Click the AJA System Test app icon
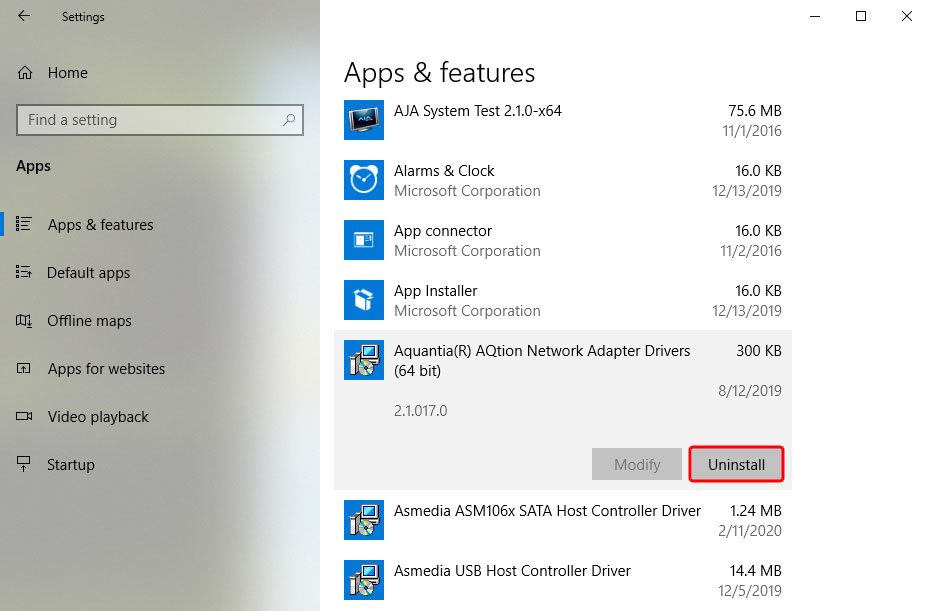Screen dimensions: 930x611 pyautogui.click(x=362, y=120)
